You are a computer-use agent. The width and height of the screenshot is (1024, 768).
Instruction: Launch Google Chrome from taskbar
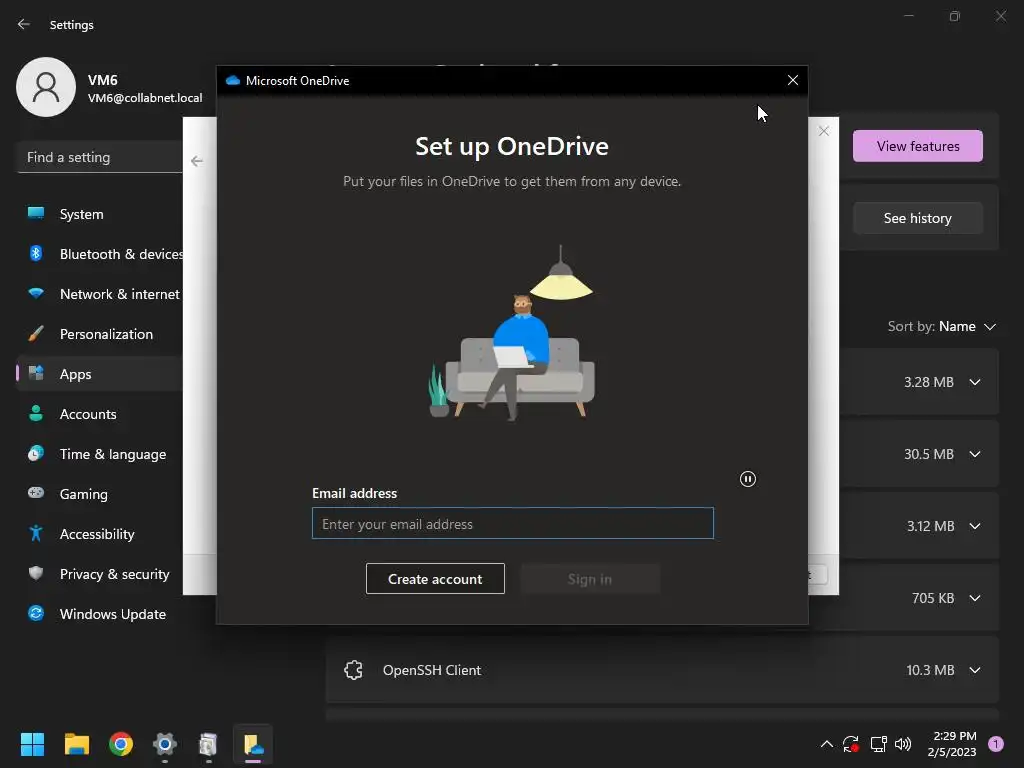pyautogui.click(x=121, y=744)
